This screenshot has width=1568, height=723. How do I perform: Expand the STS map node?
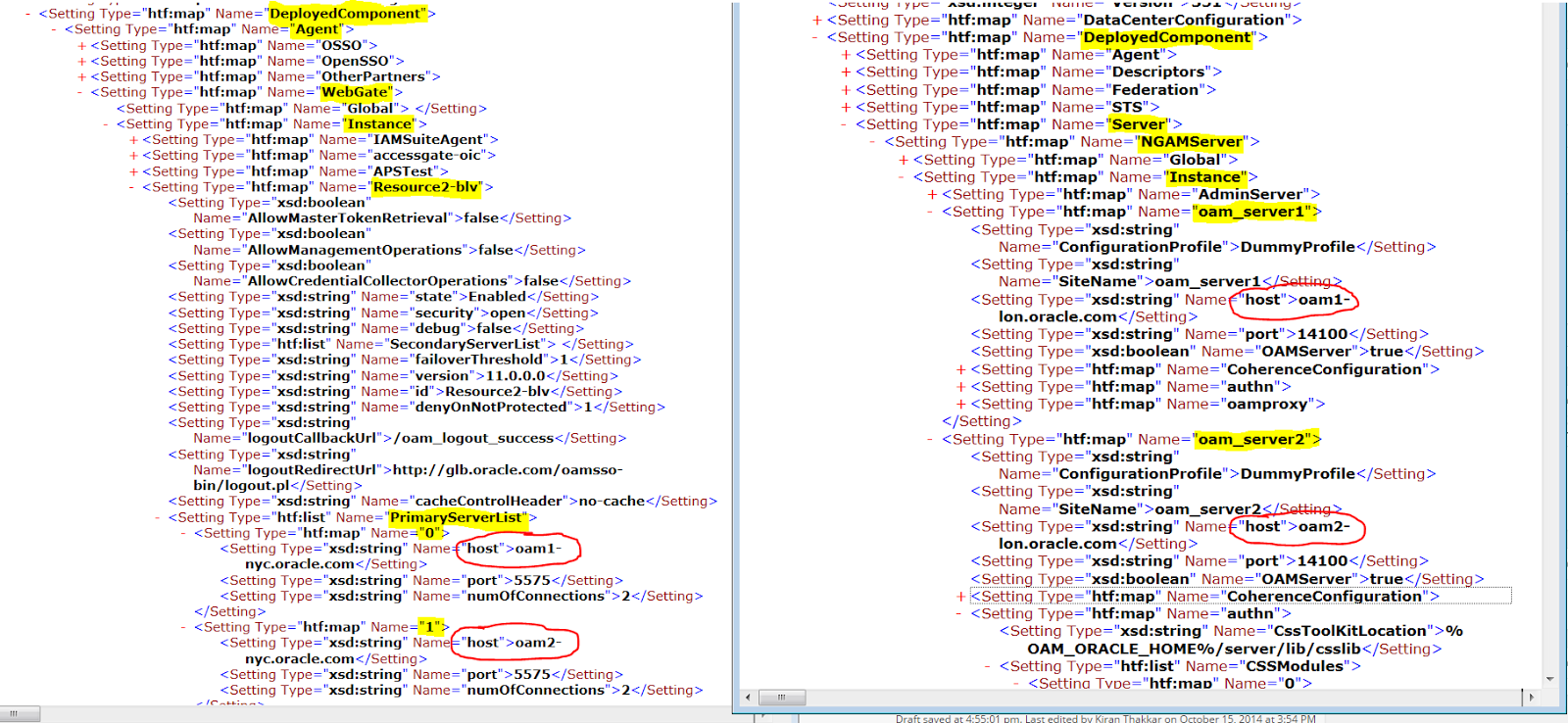[846, 107]
